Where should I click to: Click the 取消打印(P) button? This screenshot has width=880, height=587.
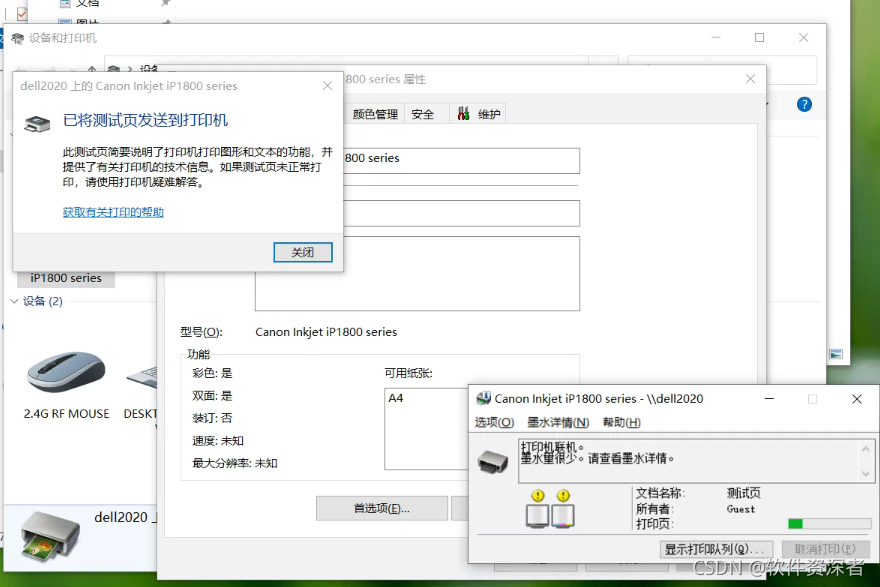click(825, 549)
